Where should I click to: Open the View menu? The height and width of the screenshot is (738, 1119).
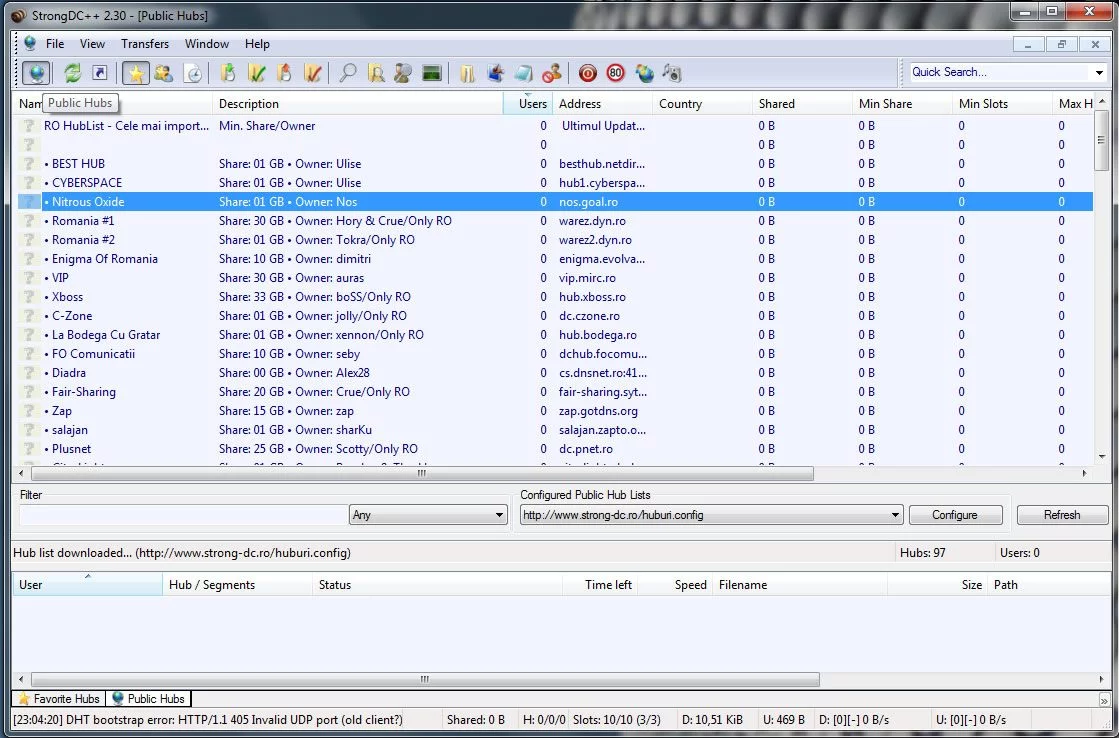pyautogui.click(x=92, y=44)
